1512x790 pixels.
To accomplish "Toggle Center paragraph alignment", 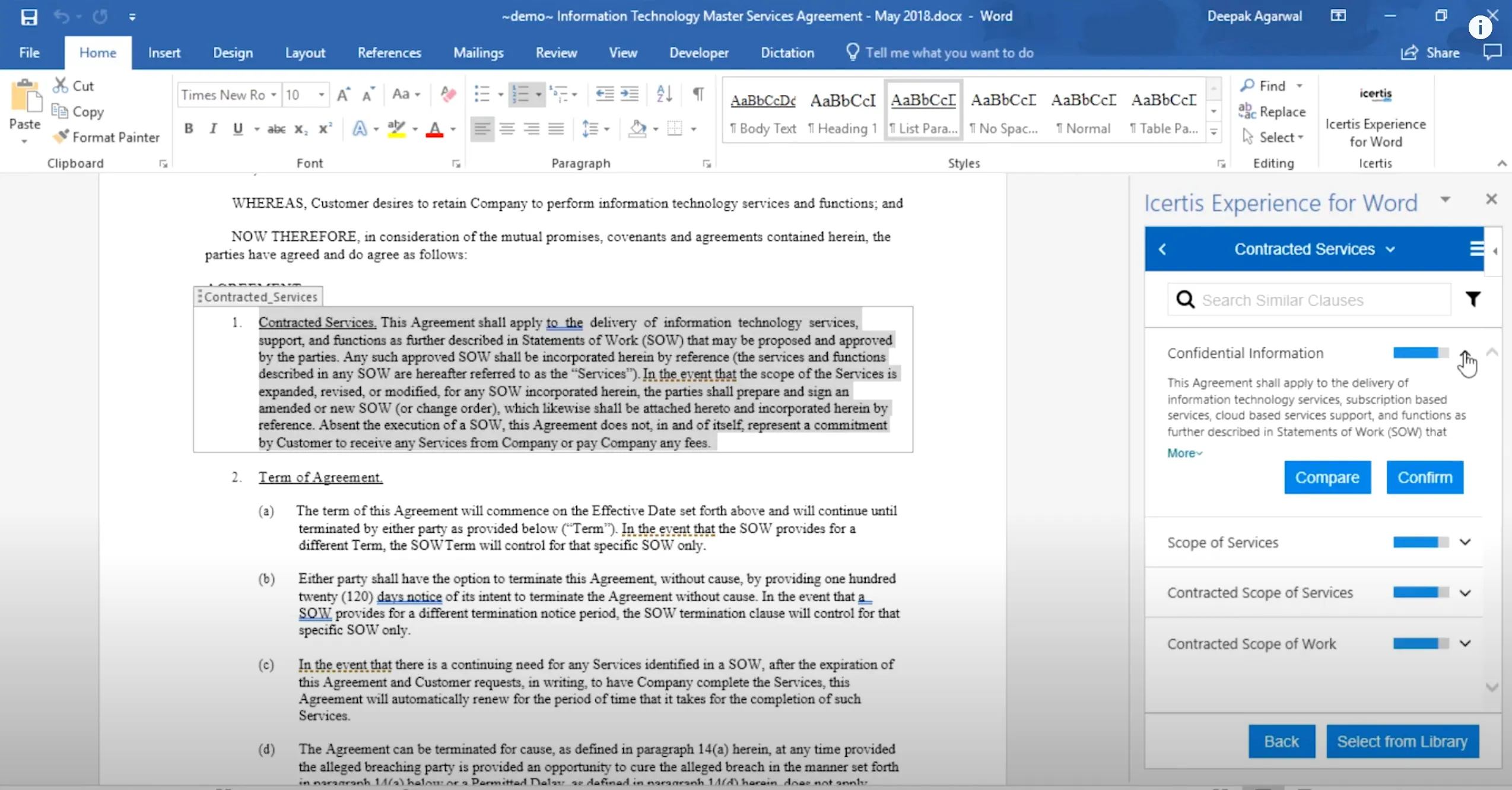I will tap(507, 128).
